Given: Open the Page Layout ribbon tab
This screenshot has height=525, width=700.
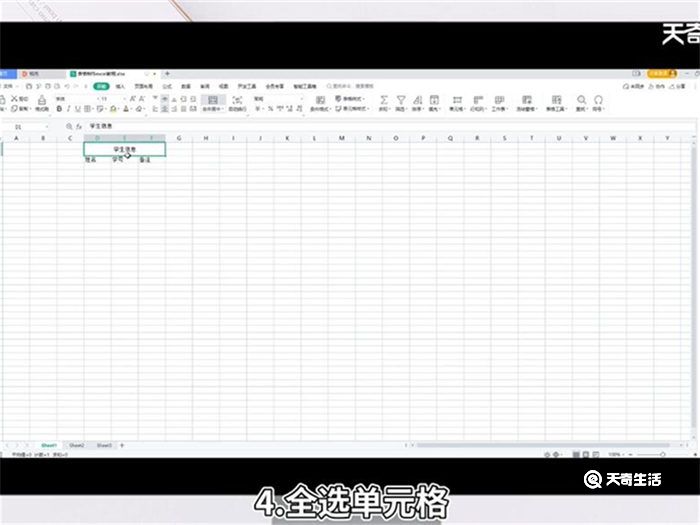Looking at the screenshot, I should coord(143,86).
